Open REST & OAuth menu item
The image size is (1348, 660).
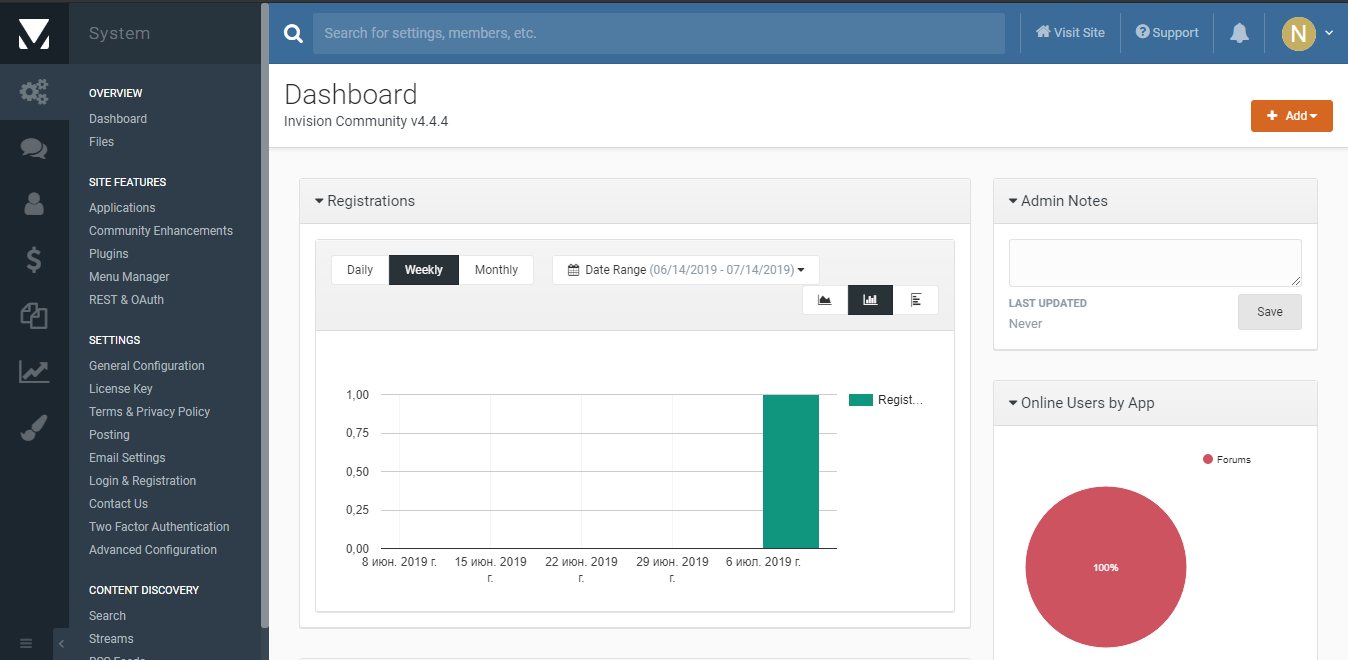pyautogui.click(x=126, y=300)
